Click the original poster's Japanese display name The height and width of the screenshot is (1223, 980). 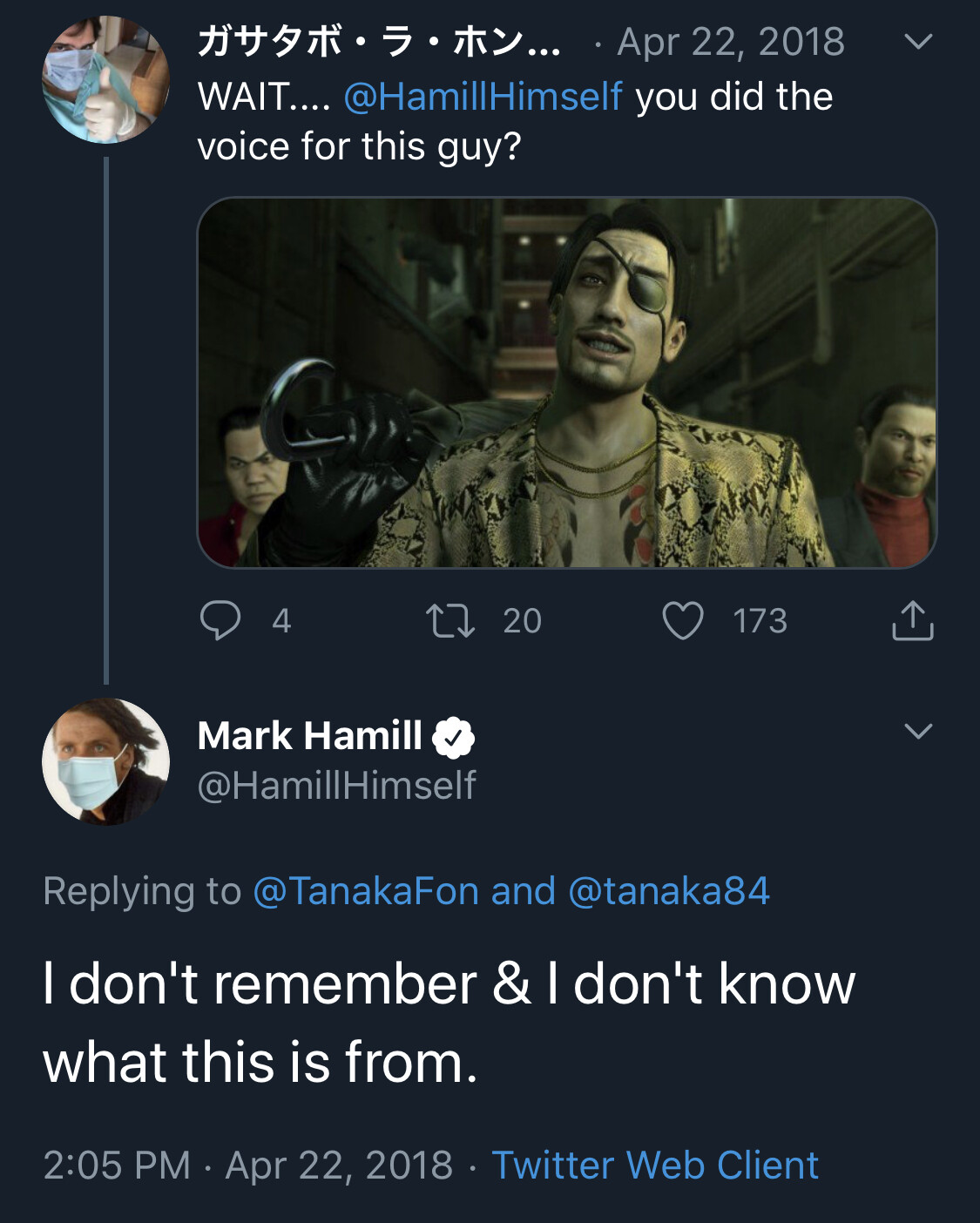coord(379,42)
